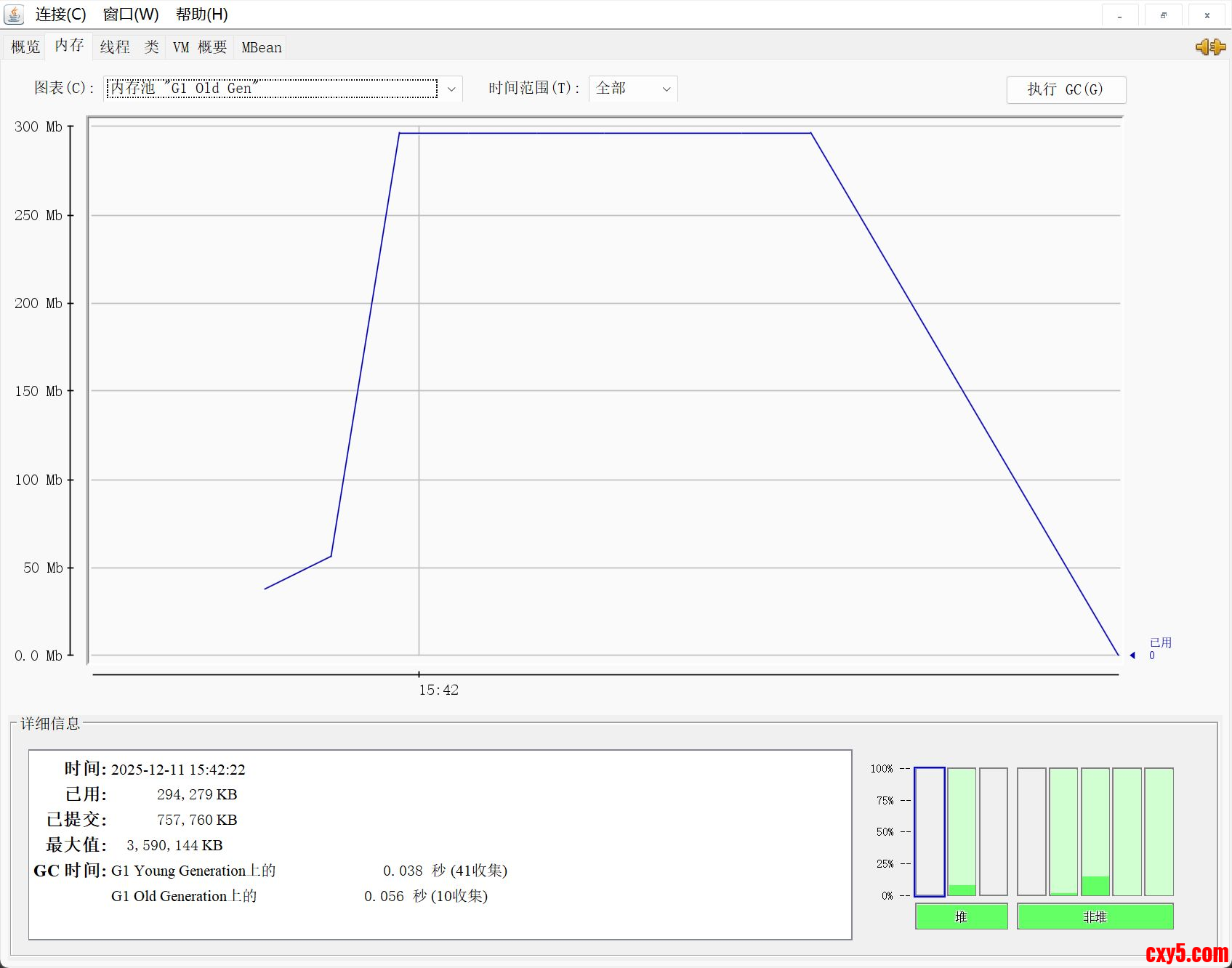
Task: Select the last non-heap pool bar
Action: (1159, 831)
